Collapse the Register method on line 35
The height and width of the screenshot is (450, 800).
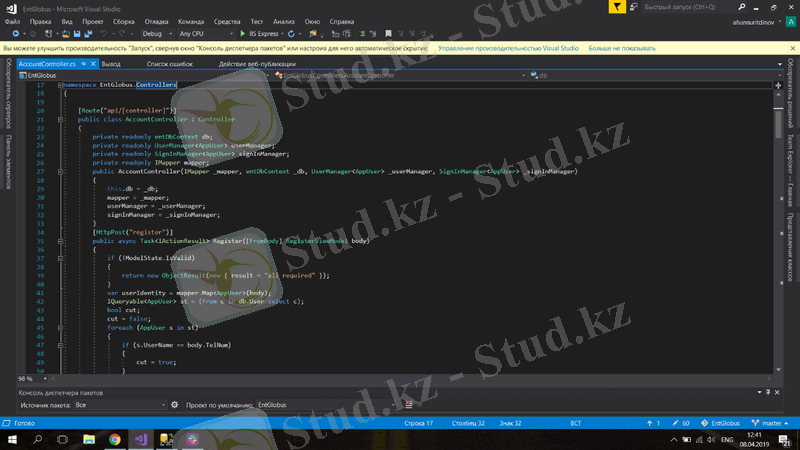[x=60, y=241]
